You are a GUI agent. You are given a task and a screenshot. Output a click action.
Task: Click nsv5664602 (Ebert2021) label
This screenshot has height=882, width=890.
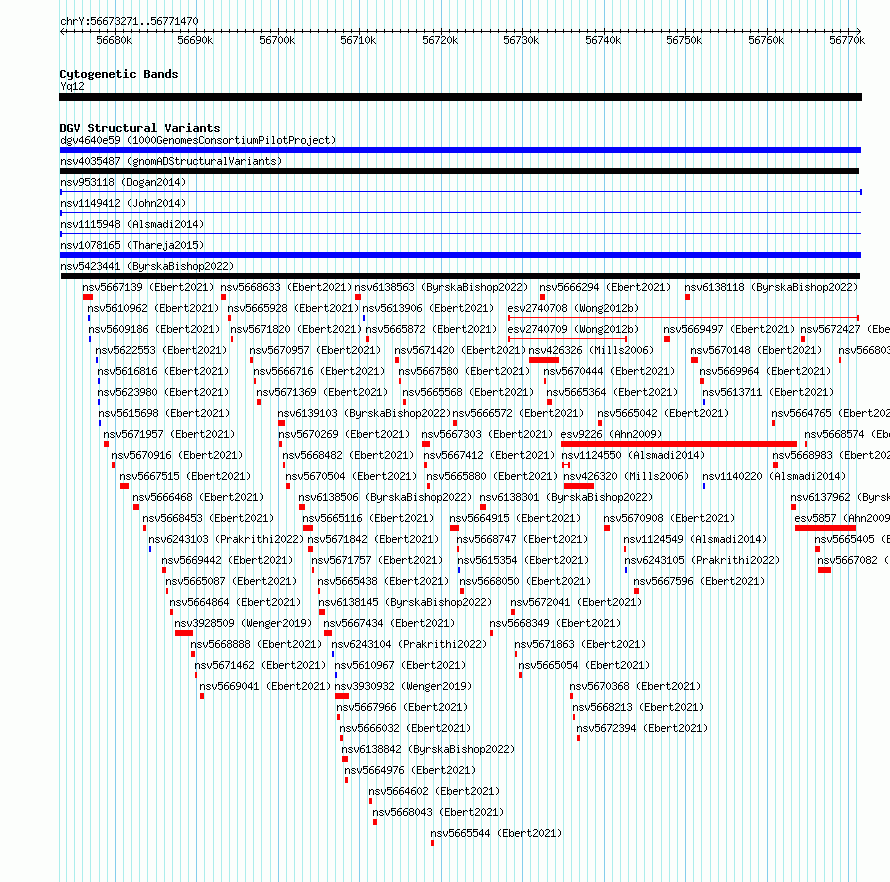[x=434, y=791]
